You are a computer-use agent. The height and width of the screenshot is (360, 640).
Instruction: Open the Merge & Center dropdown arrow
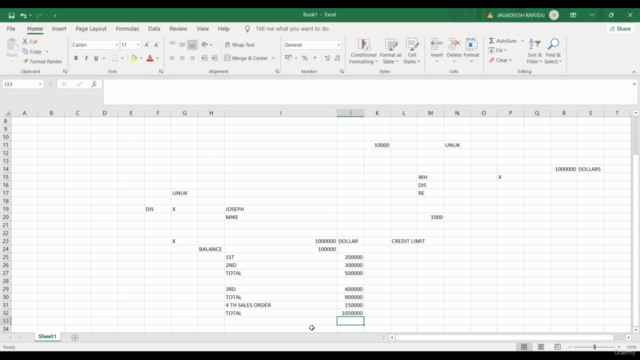pos(273,58)
